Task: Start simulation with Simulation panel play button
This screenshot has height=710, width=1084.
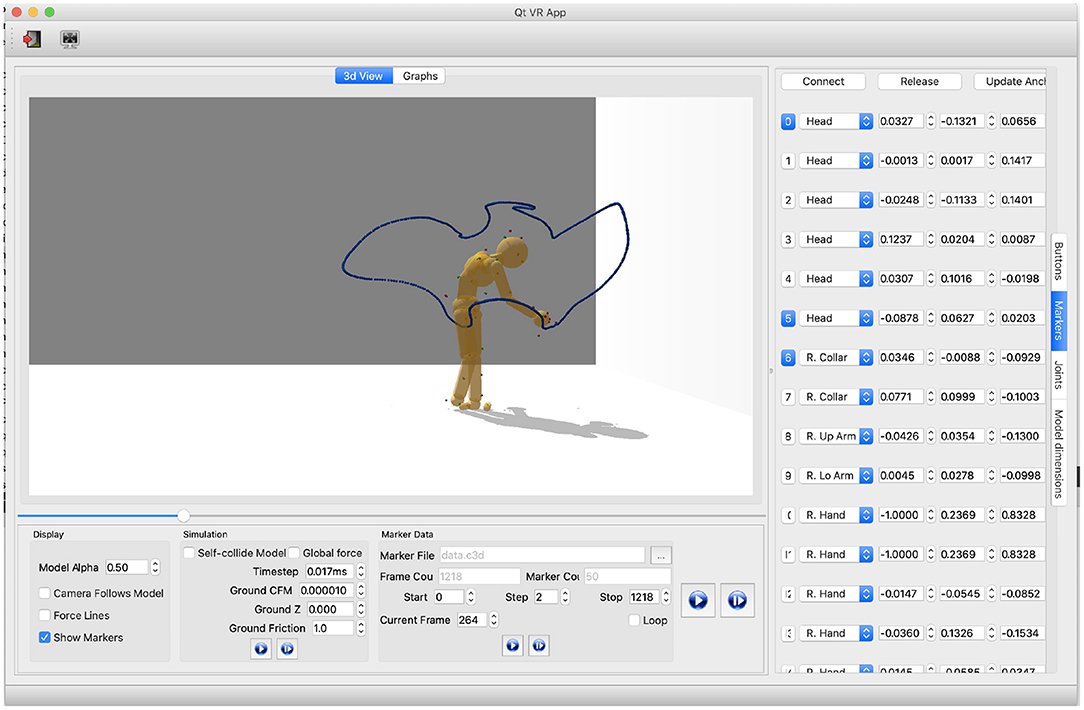Action: (x=261, y=648)
